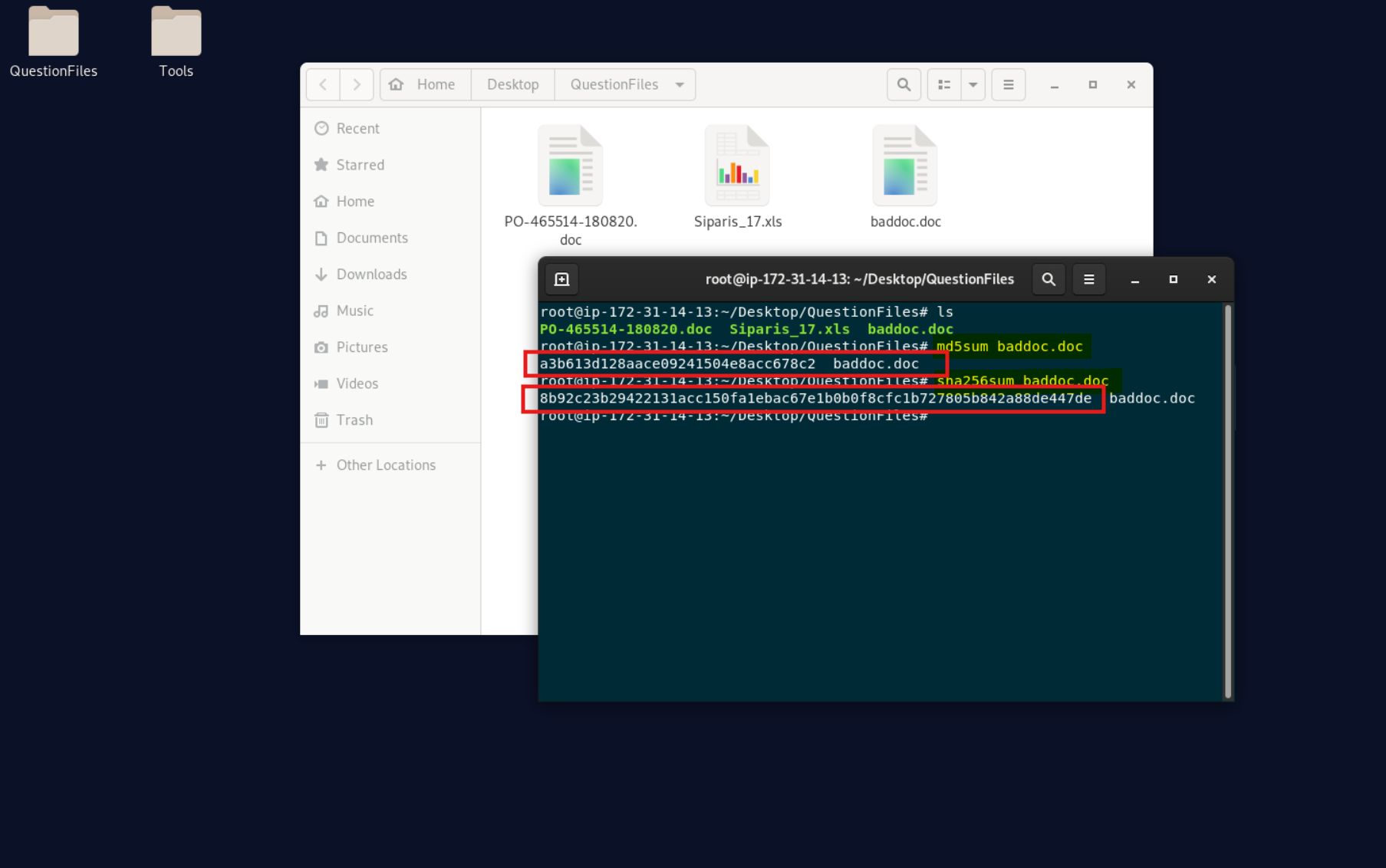The height and width of the screenshot is (868, 1386).
Task: Go back in file manager
Action: (x=323, y=84)
